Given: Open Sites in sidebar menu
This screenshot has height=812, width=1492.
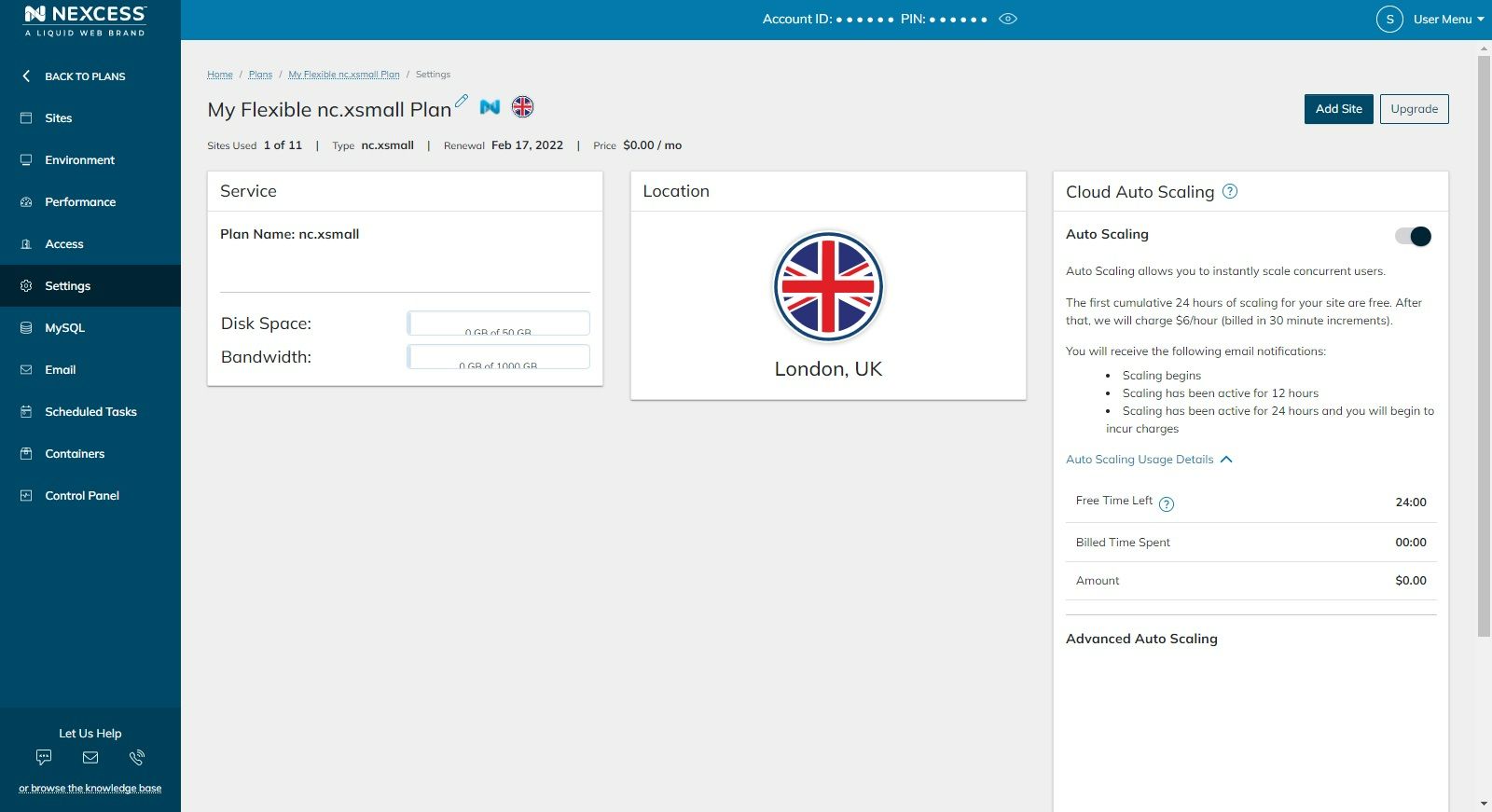Looking at the screenshot, I should (x=90, y=117).
